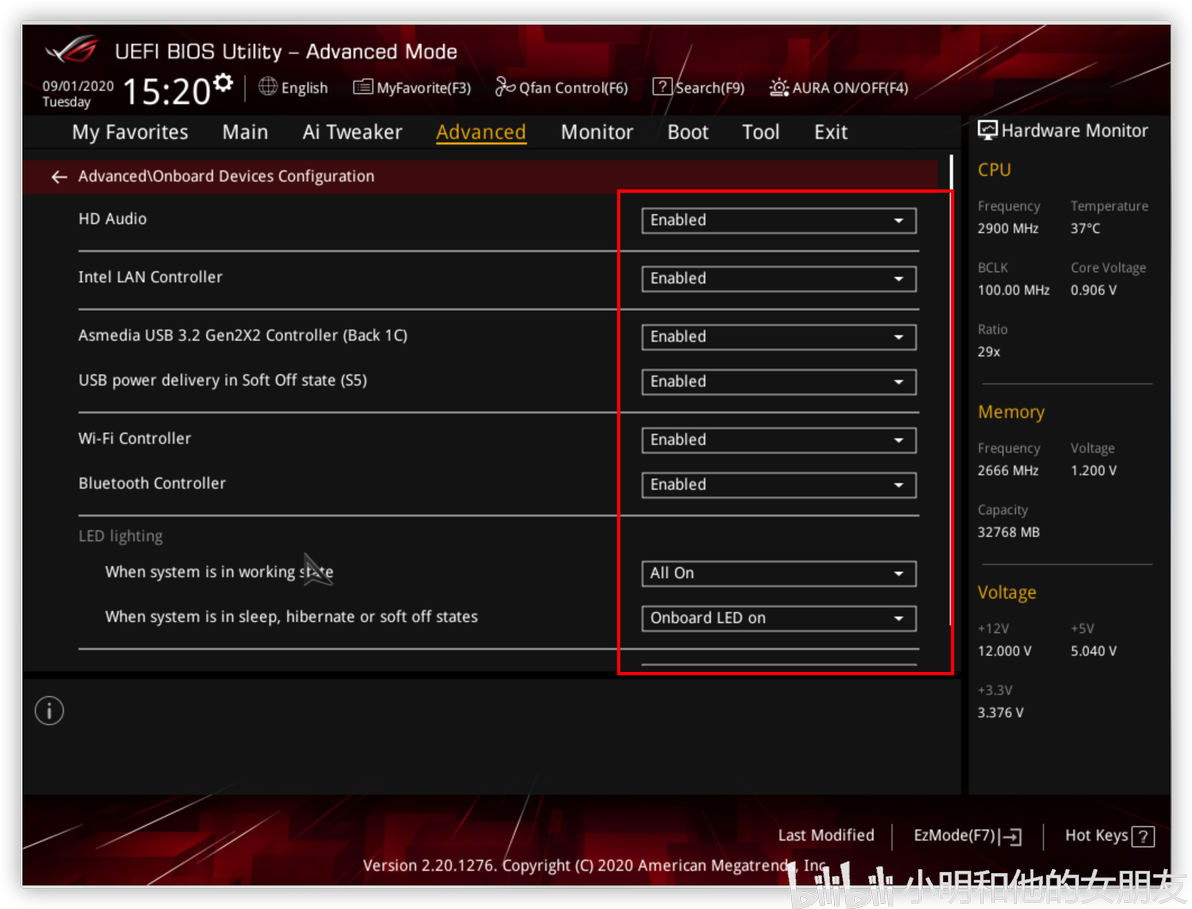Open the Bluetooth Controller dropdown
The height and width of the screenshot is (909, 1192).
778,485
